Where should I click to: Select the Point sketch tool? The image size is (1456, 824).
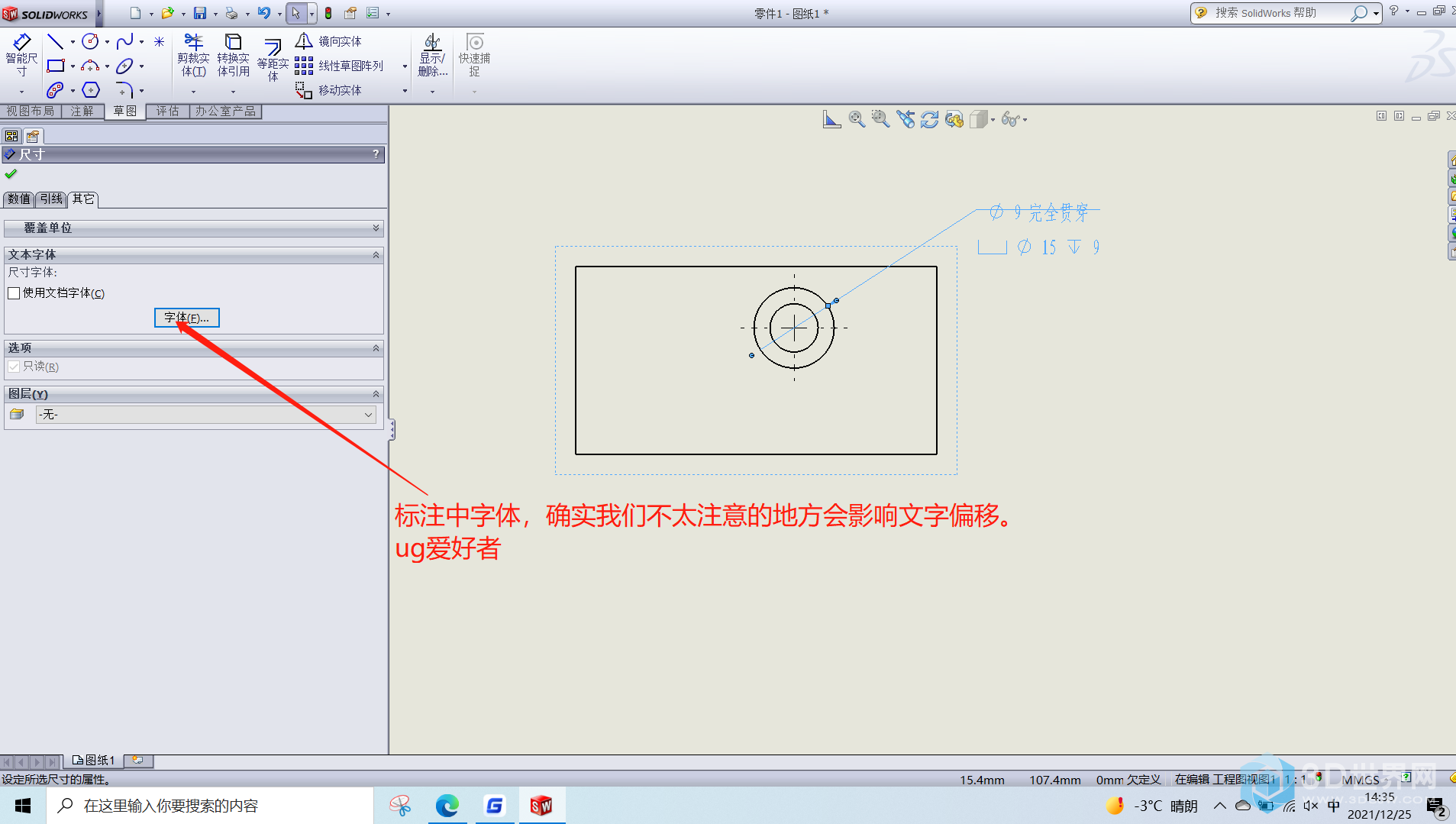click(x=159, y=41)
